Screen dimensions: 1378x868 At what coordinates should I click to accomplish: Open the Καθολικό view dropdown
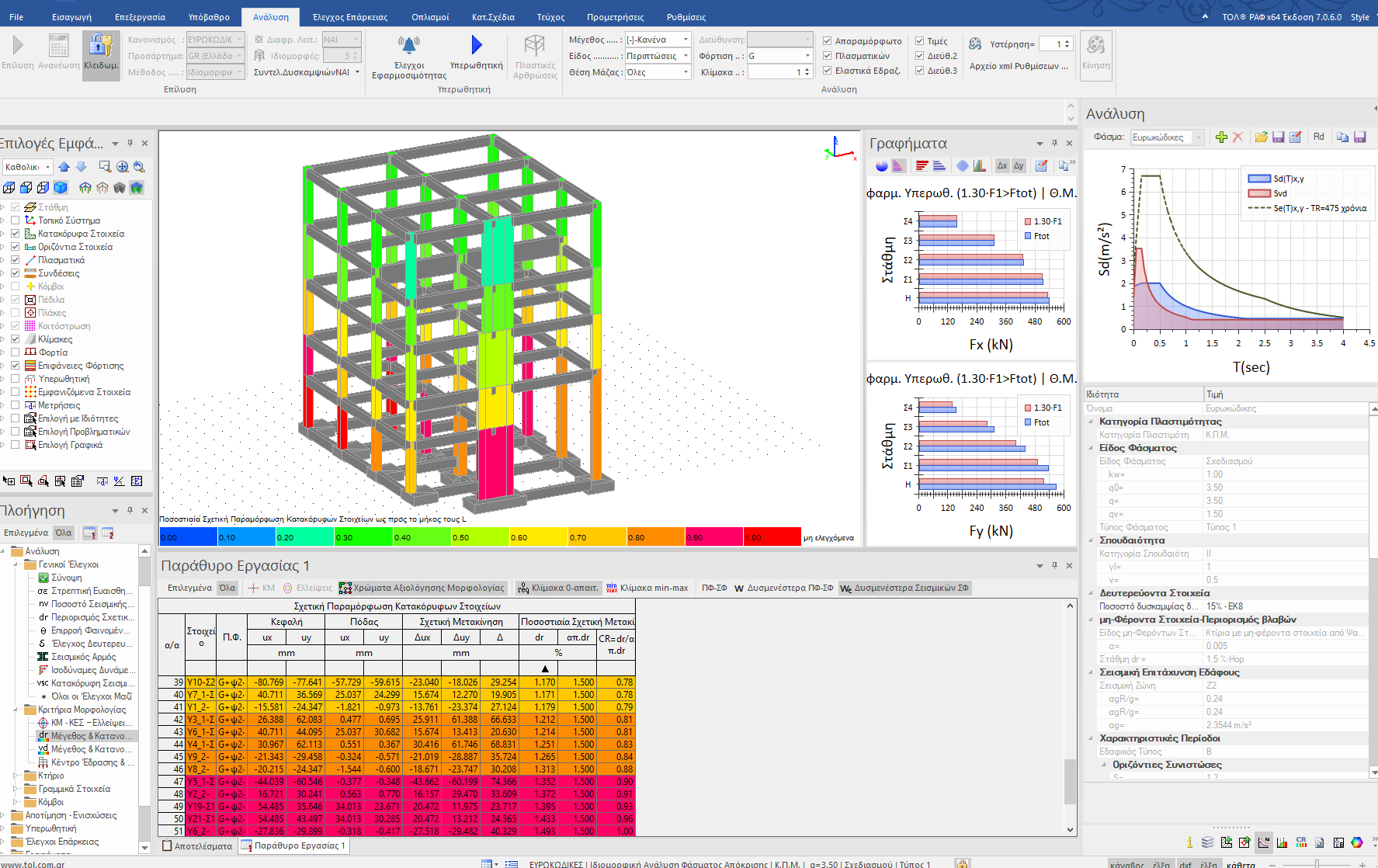27,167
